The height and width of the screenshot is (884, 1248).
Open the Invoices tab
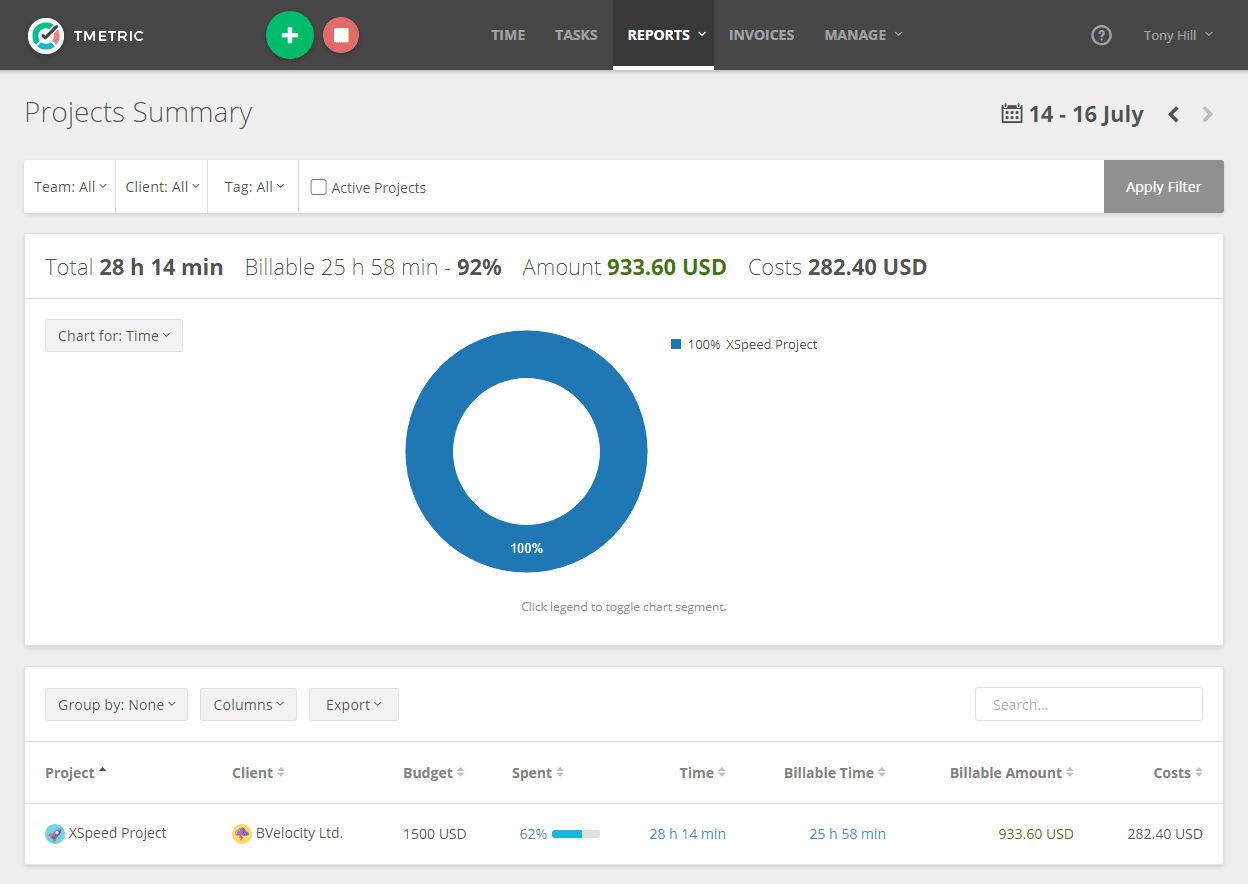(x=761, y=35)
